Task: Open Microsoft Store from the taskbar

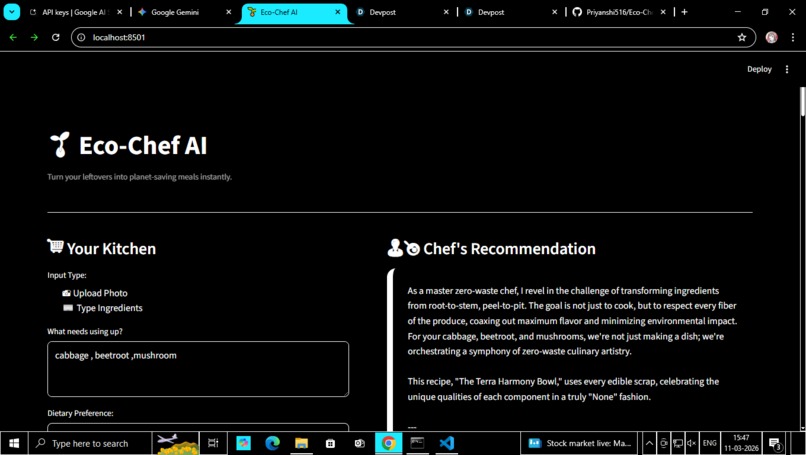Action: [x=331, y=443]
